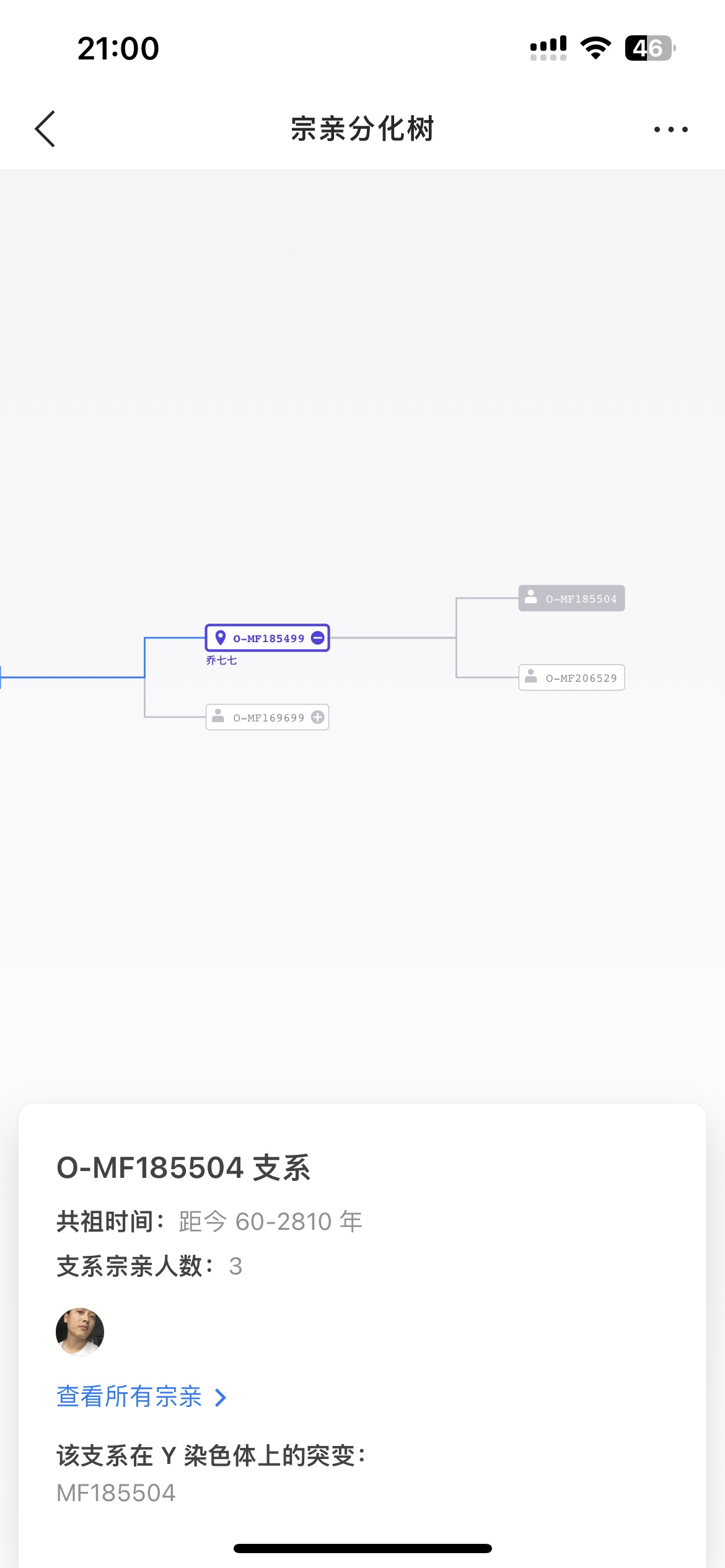Screen dimensions: 725x1568
Task: Open the 查看所有宗亲 link
Action: (129, 1397)
